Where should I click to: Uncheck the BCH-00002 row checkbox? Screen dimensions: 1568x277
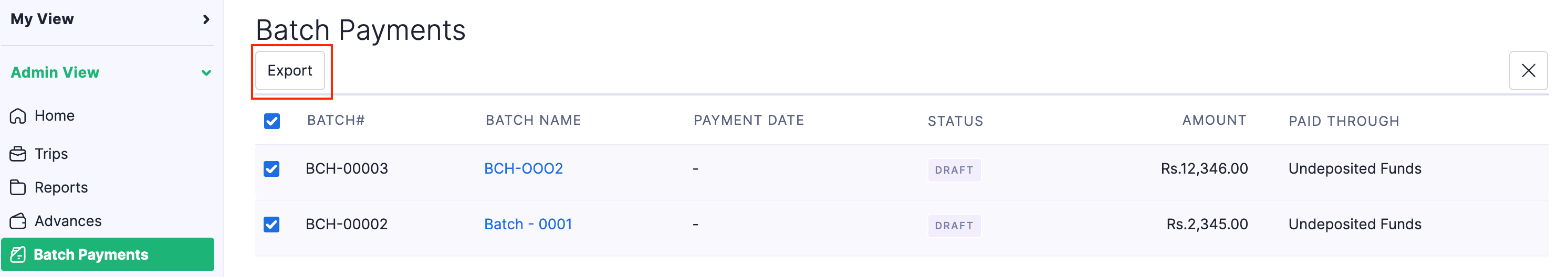(272, 225)
